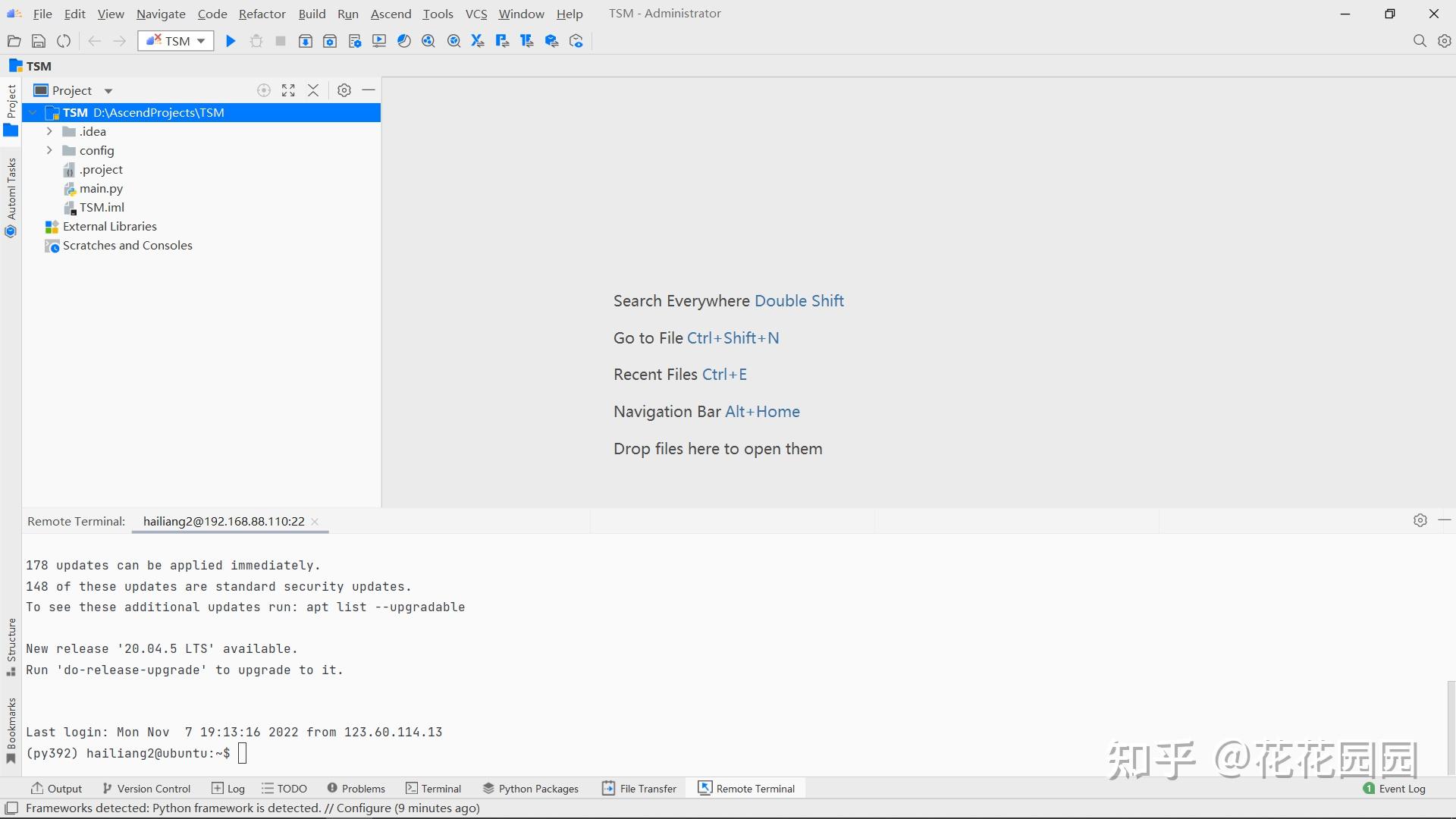Viewport: 1456px width, 819px height.
Task: Open Project panel gear options
Action: [x=344, y=90]
